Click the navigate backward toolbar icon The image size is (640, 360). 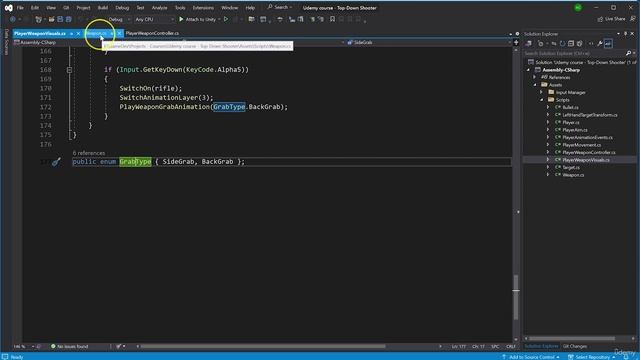[x=13, y=19]
